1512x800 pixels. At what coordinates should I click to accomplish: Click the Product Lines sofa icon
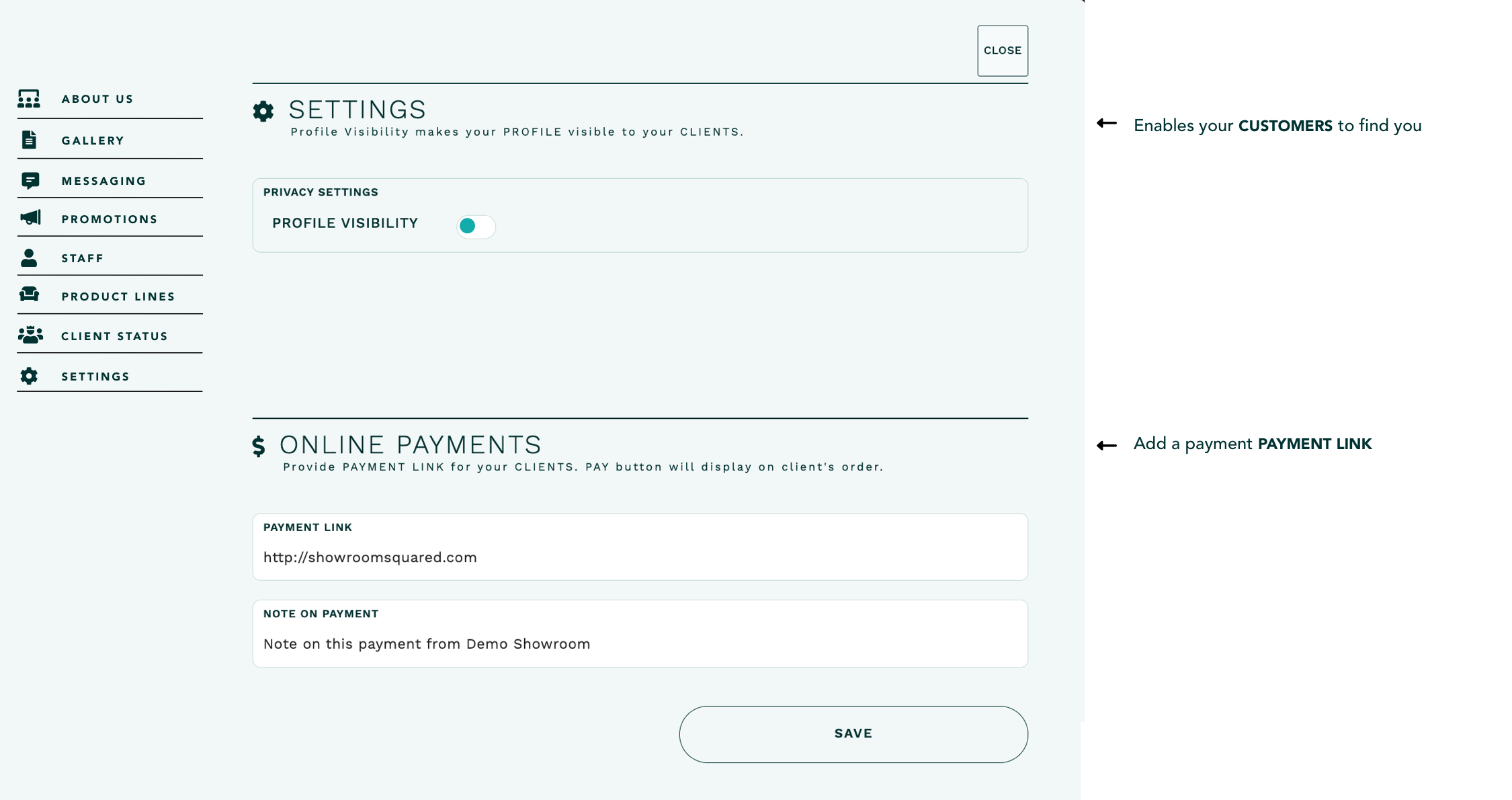[30, 296]
